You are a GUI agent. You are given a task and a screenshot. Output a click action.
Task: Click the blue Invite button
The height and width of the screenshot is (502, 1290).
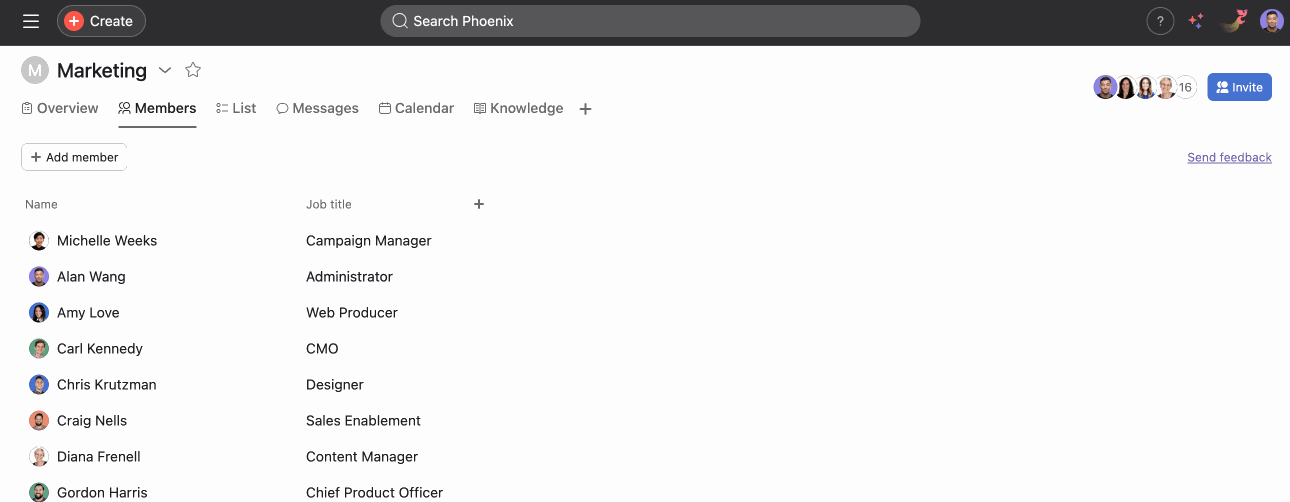1239,87
